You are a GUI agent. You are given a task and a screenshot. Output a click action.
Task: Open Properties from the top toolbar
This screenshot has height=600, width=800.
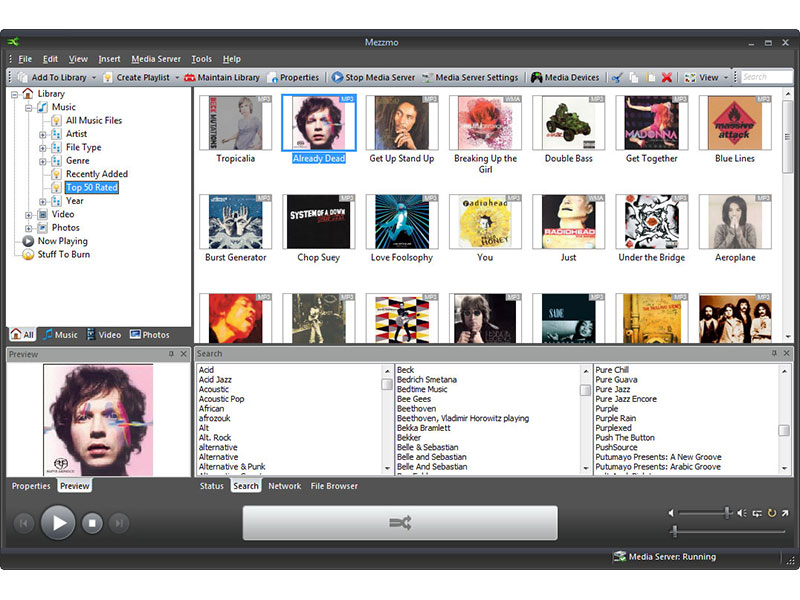[x=293, y=78]
